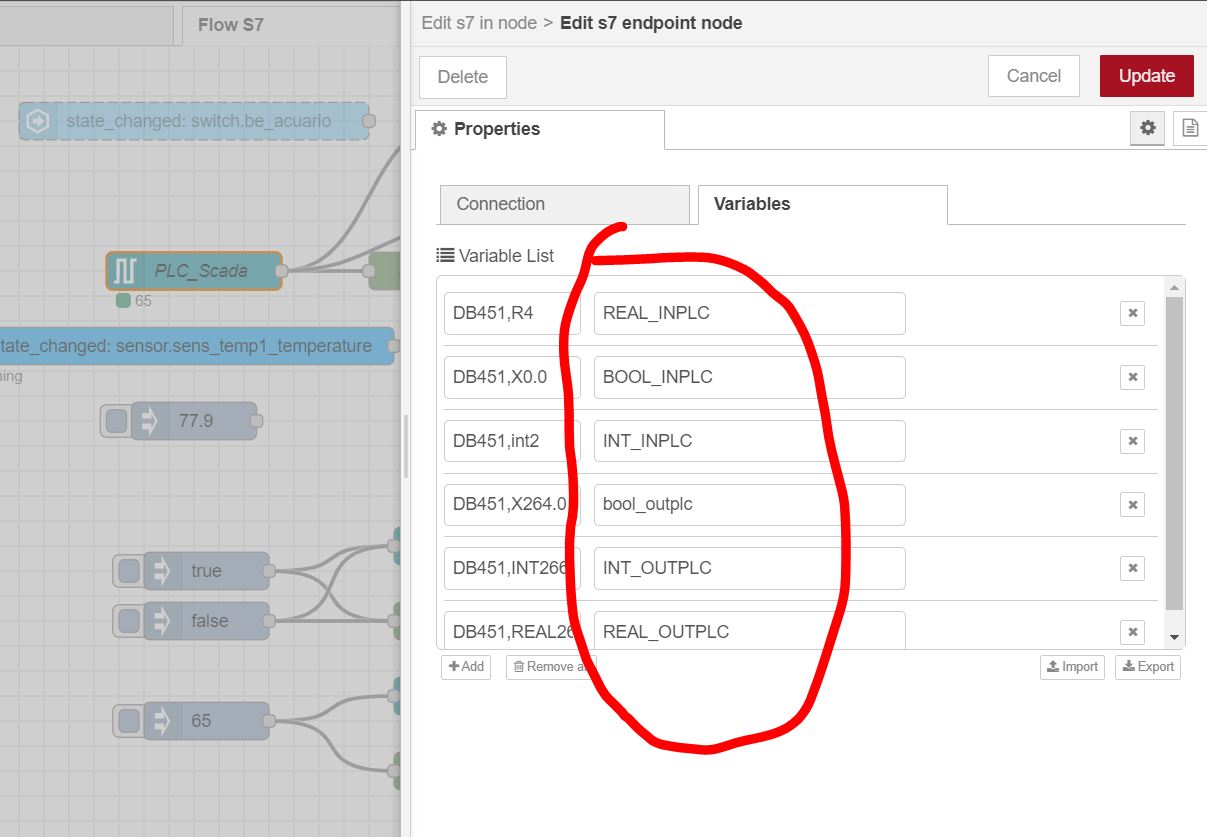The image size is (1207, 837).
Task: Click the Update button
Action: (x=1146, y=75)
